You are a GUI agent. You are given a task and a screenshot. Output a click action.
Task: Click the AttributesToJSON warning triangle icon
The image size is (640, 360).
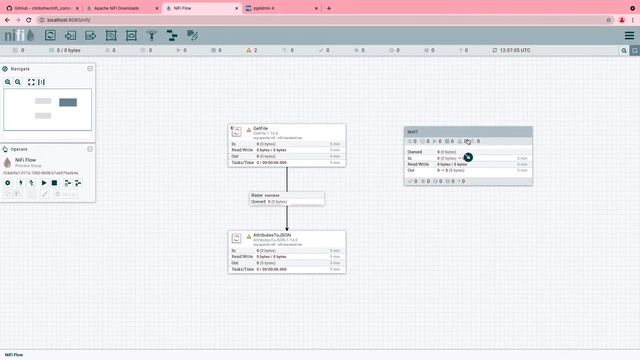click(249, 236)
